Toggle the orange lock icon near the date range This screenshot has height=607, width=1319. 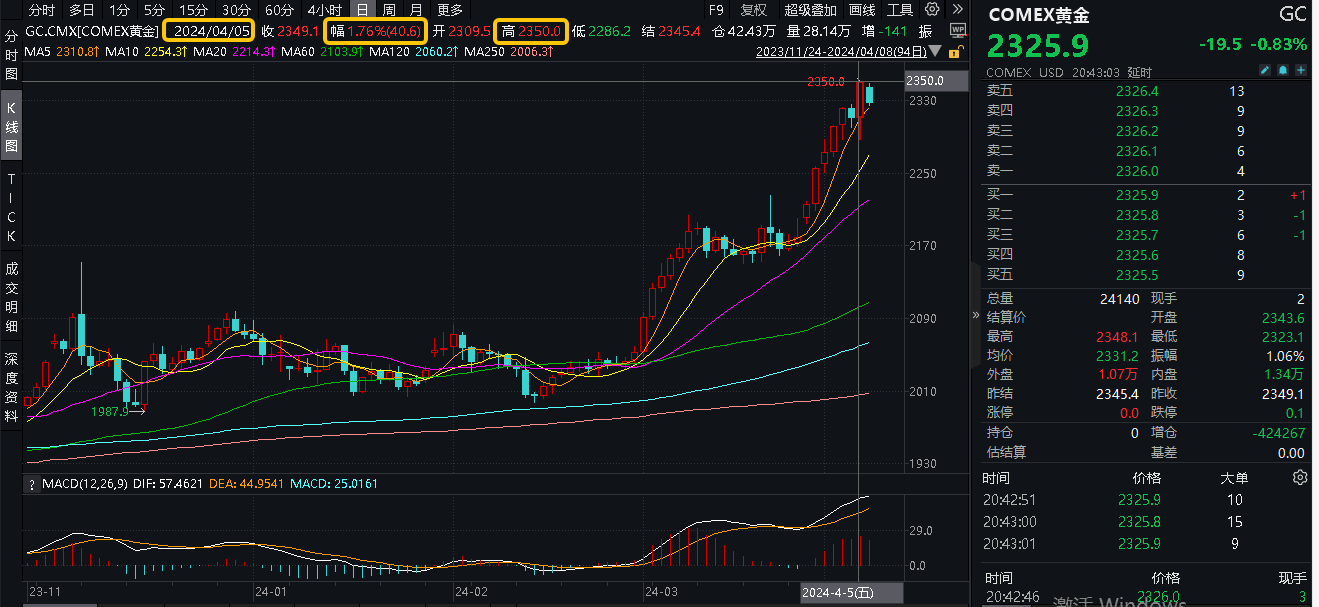click(x=954, y=52)
